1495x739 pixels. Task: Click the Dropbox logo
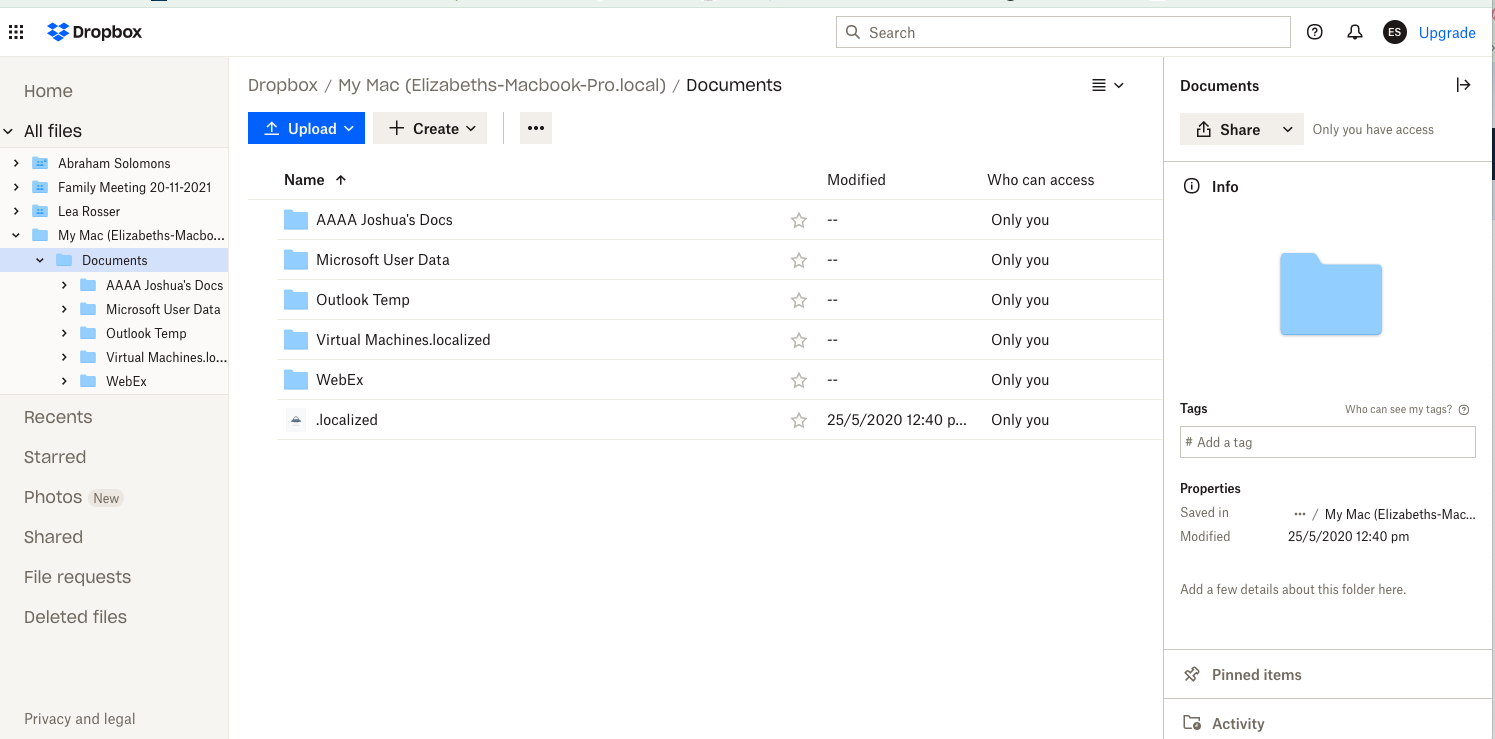(95, 32)
